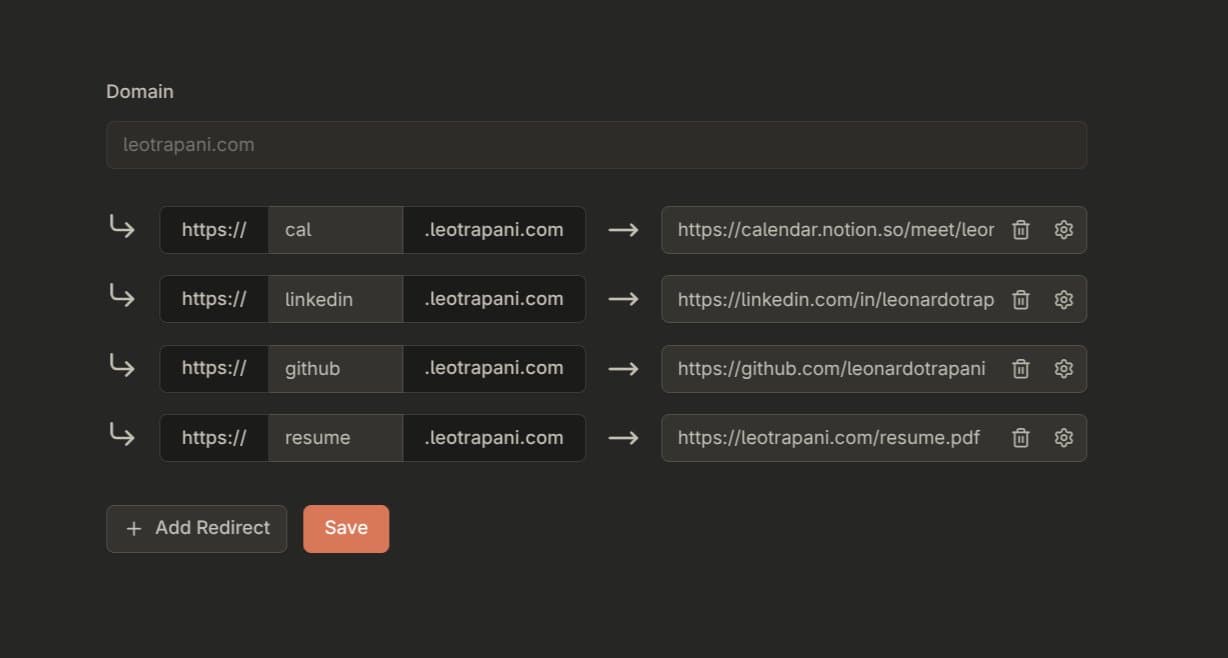Click the plus icon inside Add Redirect

pyautogui.click(x=134, y=528)
